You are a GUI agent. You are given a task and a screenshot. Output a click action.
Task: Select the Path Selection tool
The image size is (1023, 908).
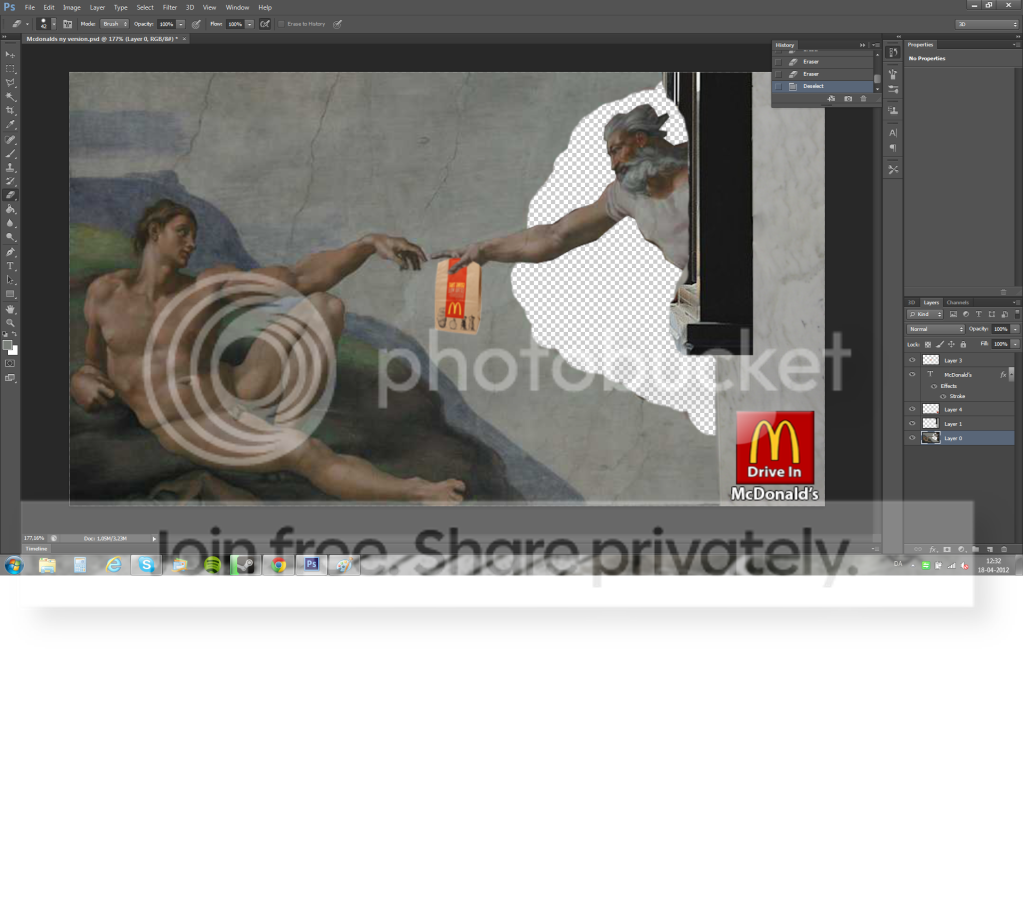[10, 280]
